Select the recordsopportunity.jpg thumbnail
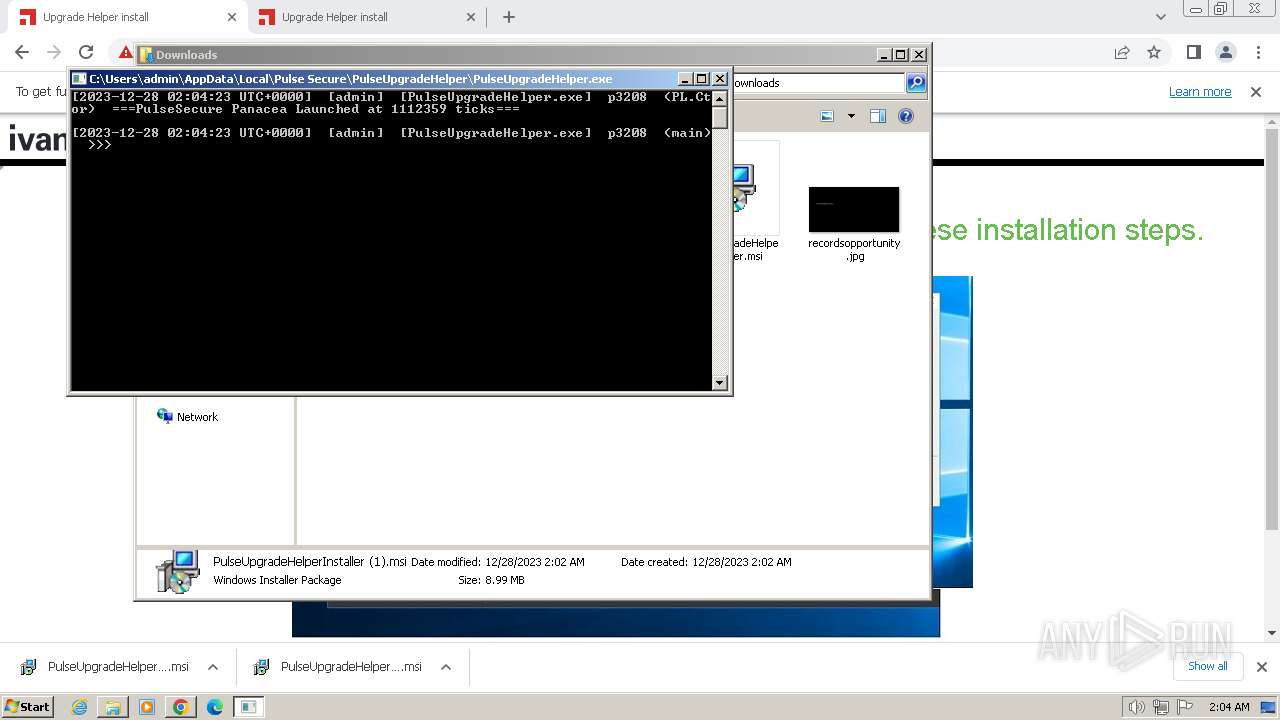Viewport: 1280px width, 720px height. (x=853, y=209)
